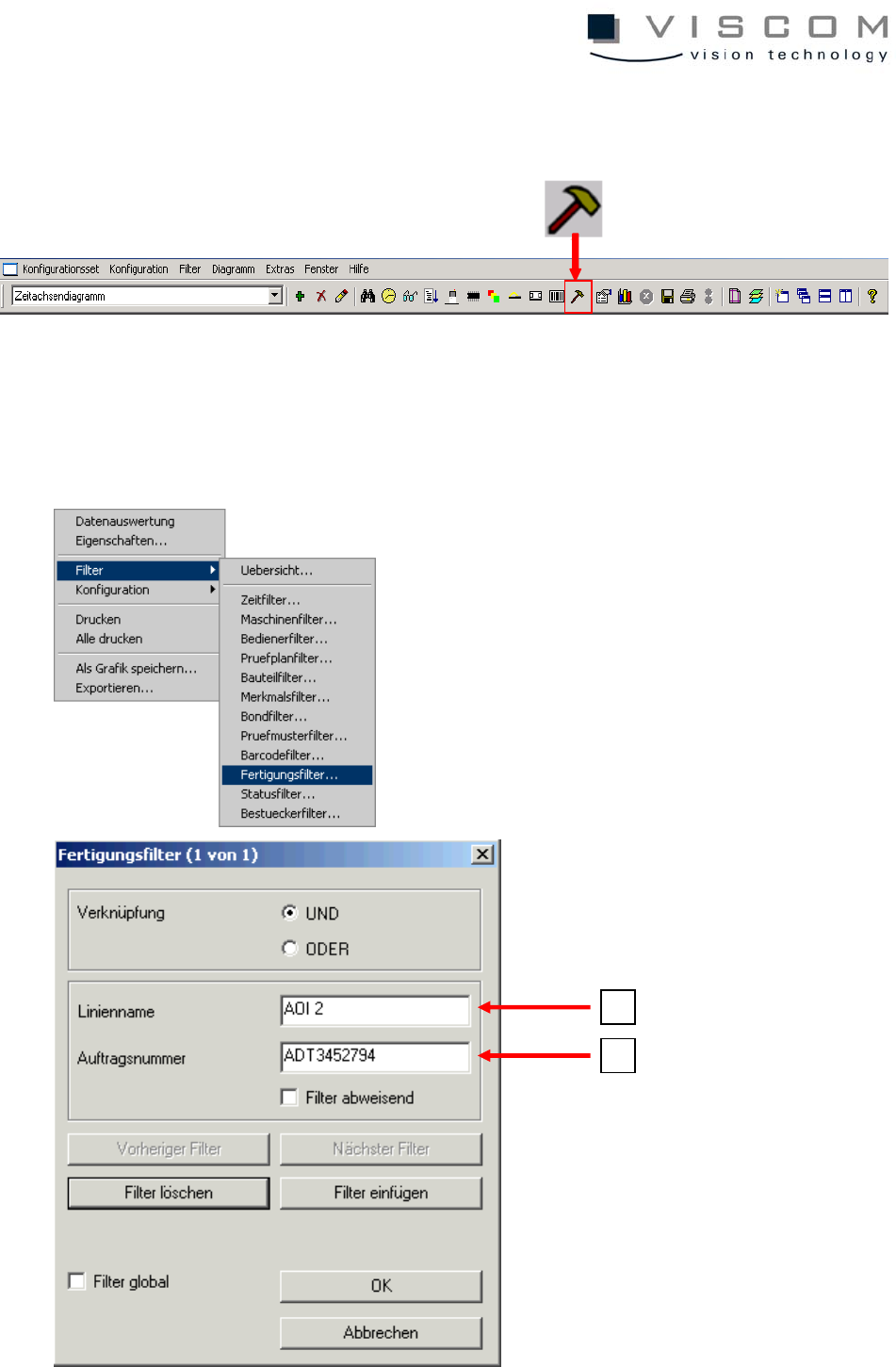This screenshot has width=896, height=1367.
Task: Open the time filter clock icon
Action: click(x=388, y=296)
